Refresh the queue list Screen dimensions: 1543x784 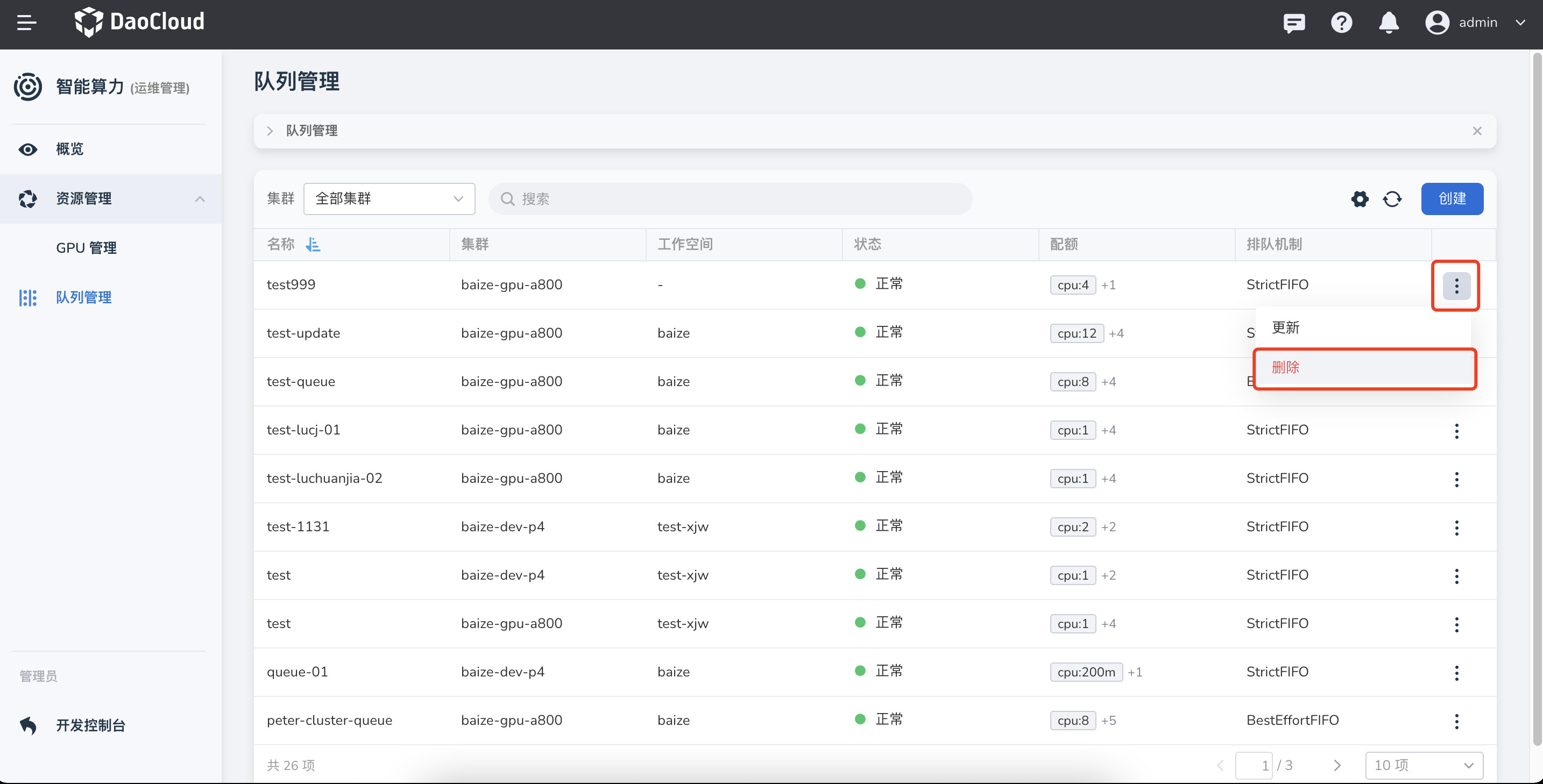(1392, 199)
